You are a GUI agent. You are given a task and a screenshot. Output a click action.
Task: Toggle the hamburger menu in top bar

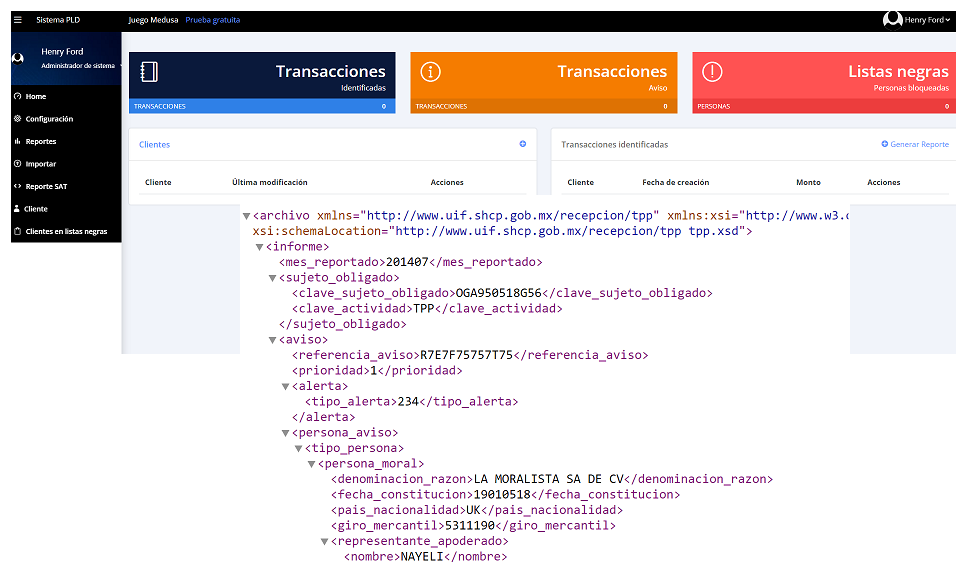16,20
